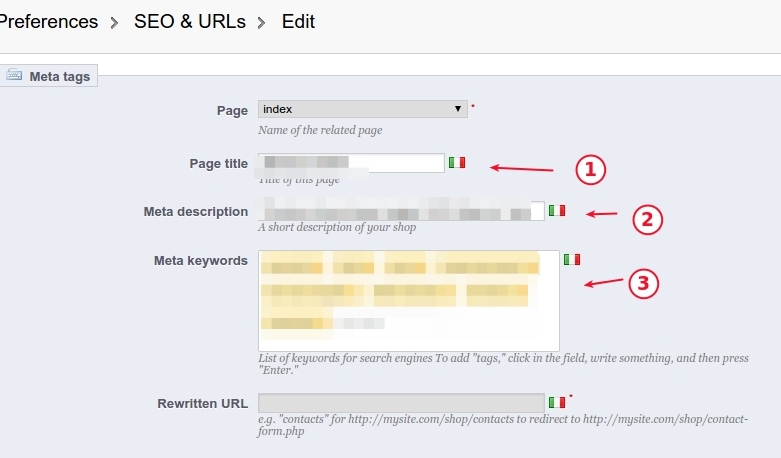Click the Edit breadcrumb item

pos(298,21)
